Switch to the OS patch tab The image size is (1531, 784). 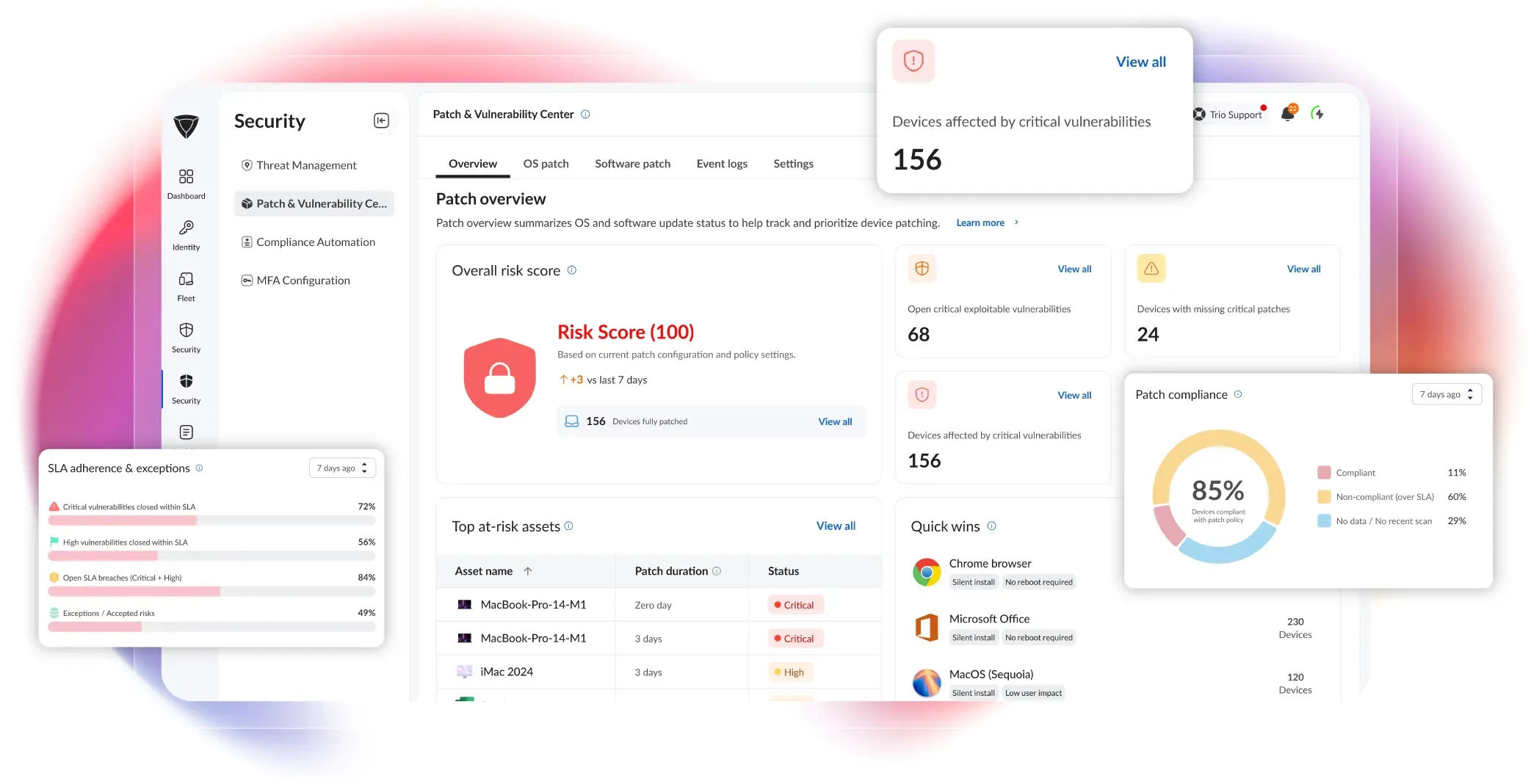point(546,164)
